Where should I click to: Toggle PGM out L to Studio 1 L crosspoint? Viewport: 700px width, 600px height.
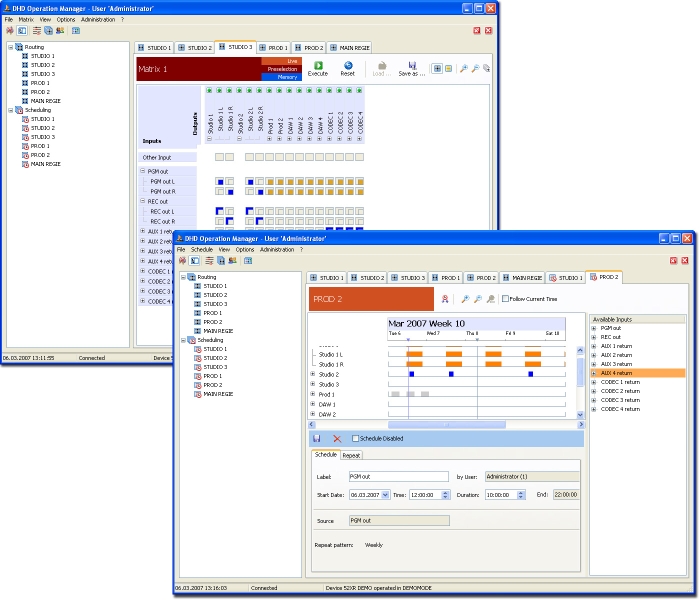click(x=220, y=181)
